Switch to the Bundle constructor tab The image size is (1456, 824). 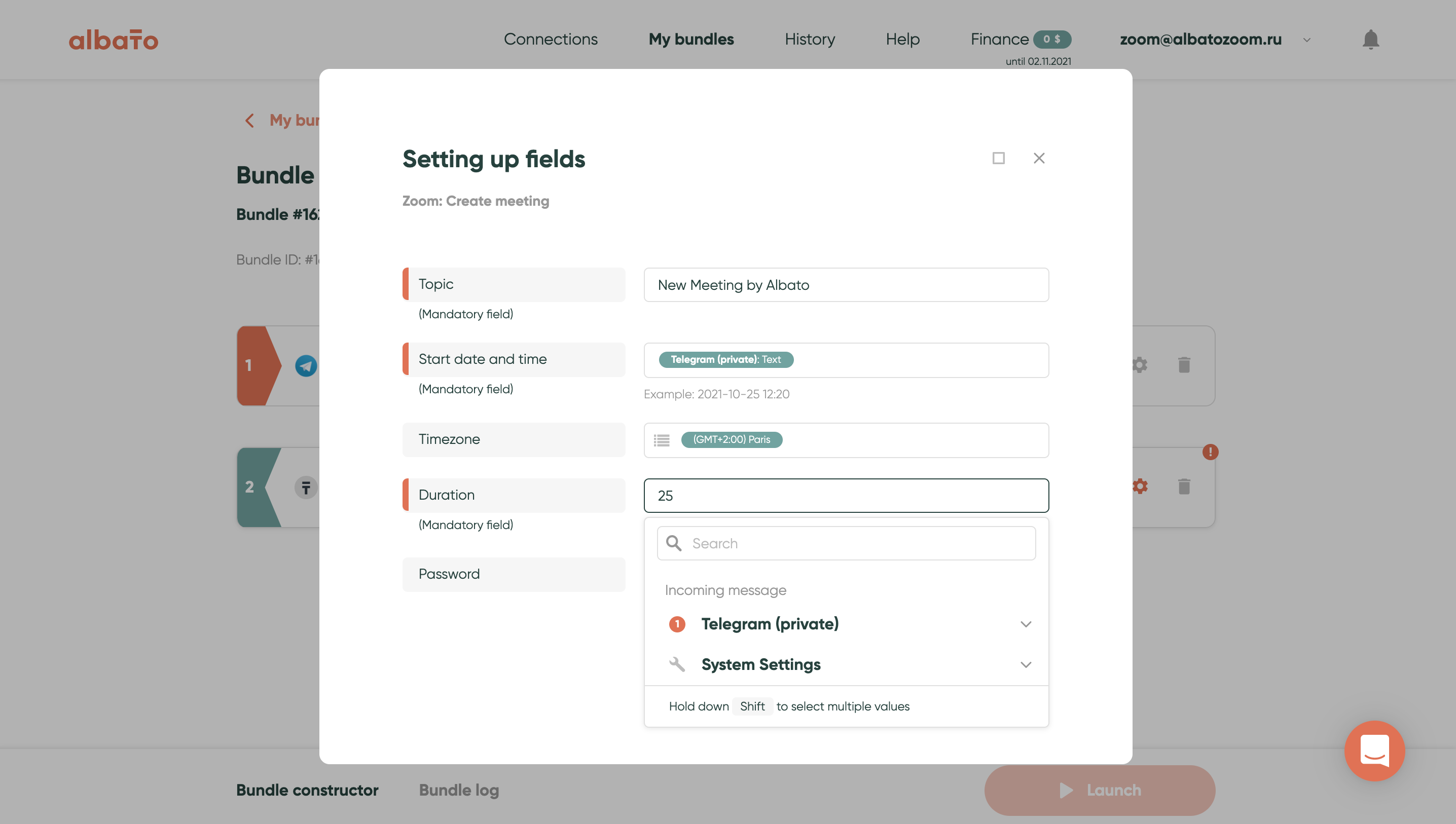[307, 790]
